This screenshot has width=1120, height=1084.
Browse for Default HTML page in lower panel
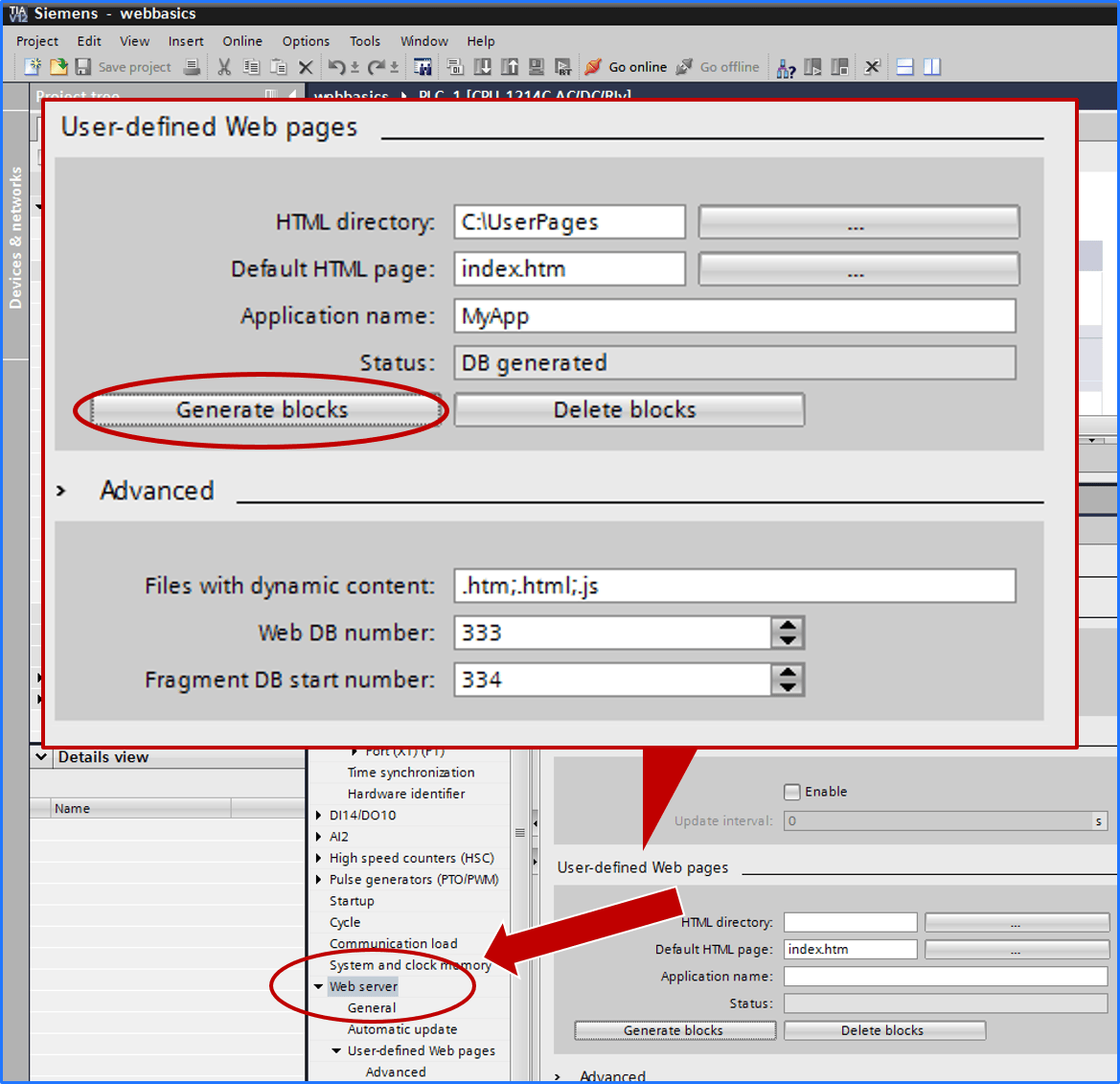tap(1017, 949)
